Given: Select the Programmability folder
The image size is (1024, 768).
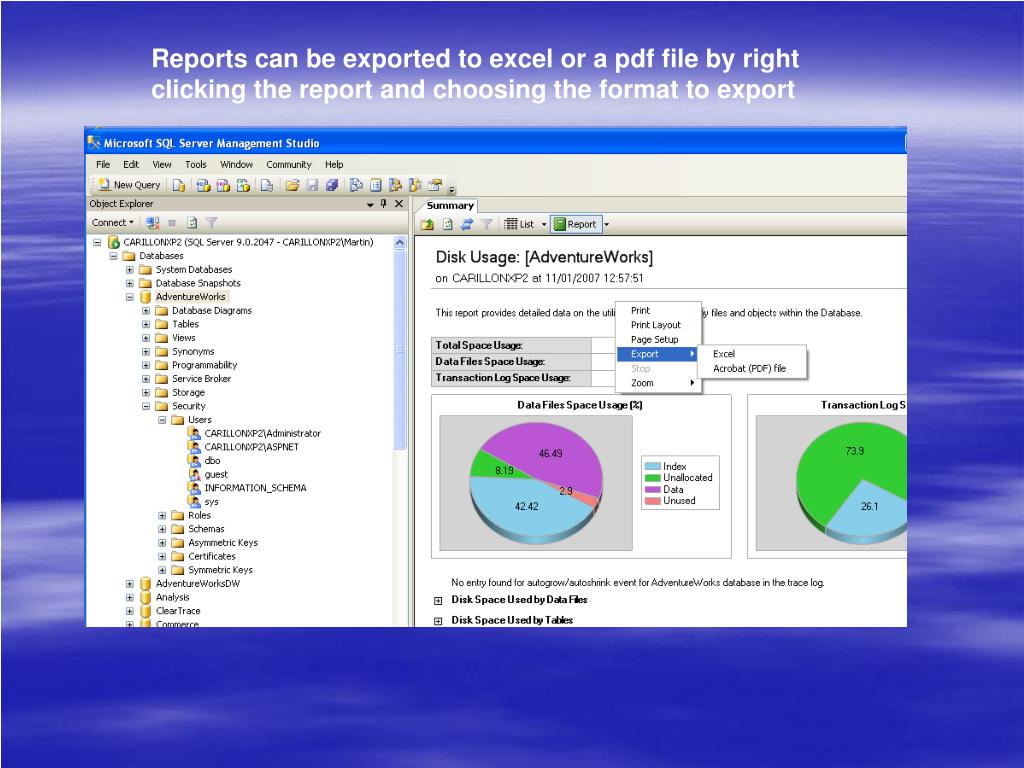Looking at the screenshot, I should (x=204, y=365).
